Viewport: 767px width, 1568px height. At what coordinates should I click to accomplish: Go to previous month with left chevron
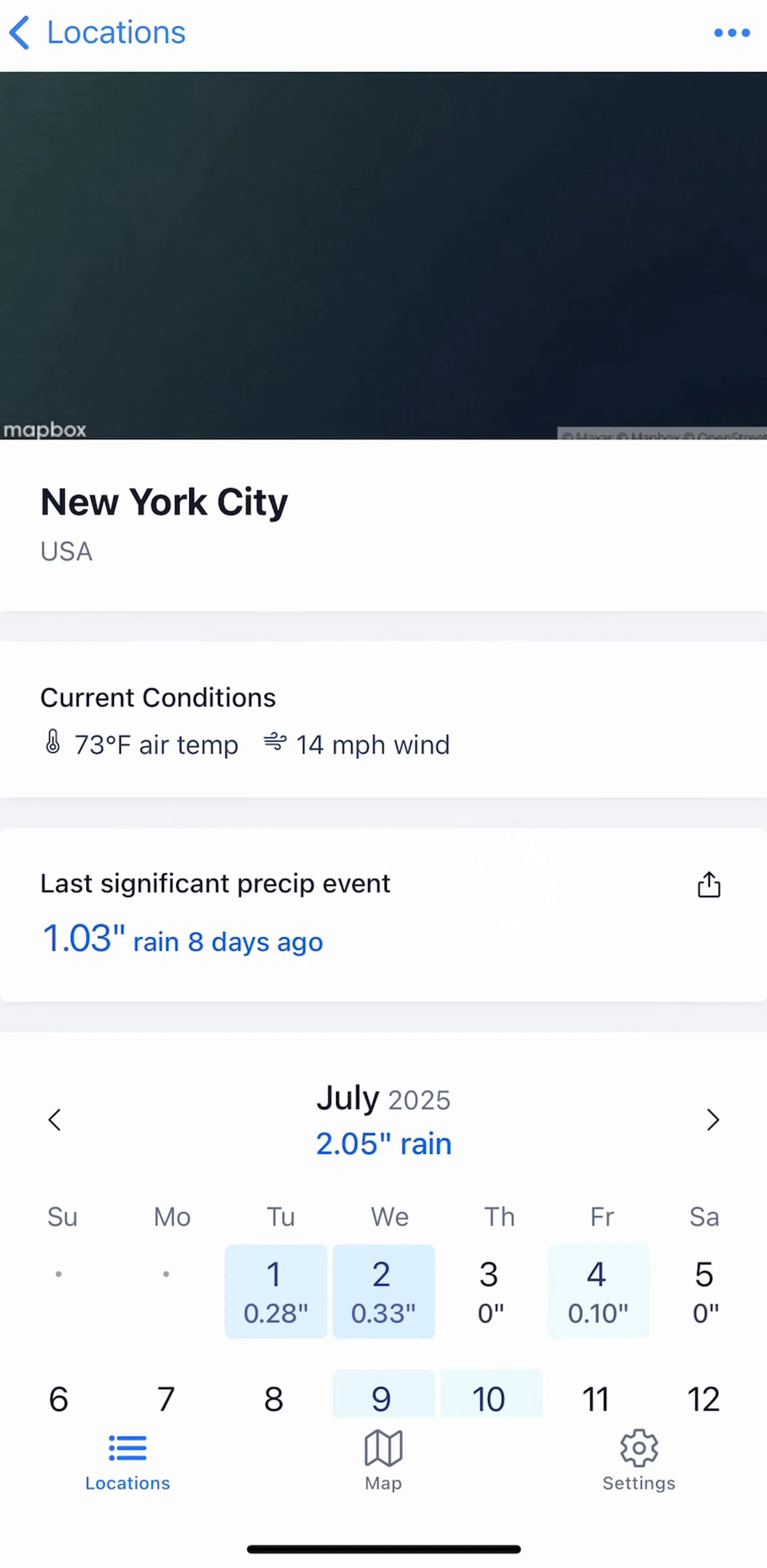point(55,1119)
